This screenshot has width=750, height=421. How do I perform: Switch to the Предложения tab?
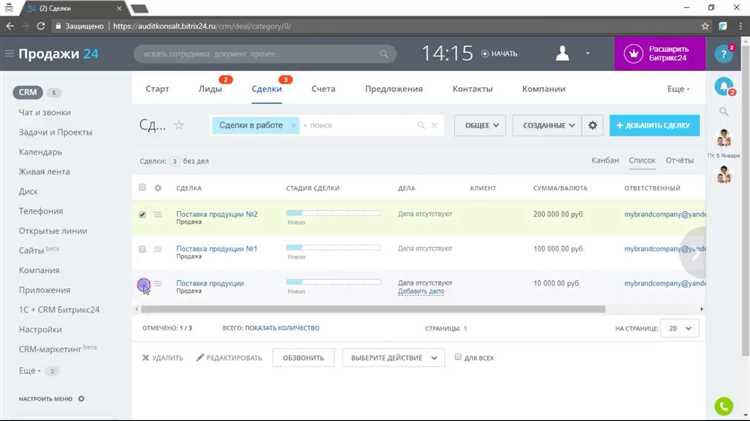[394, 89]
